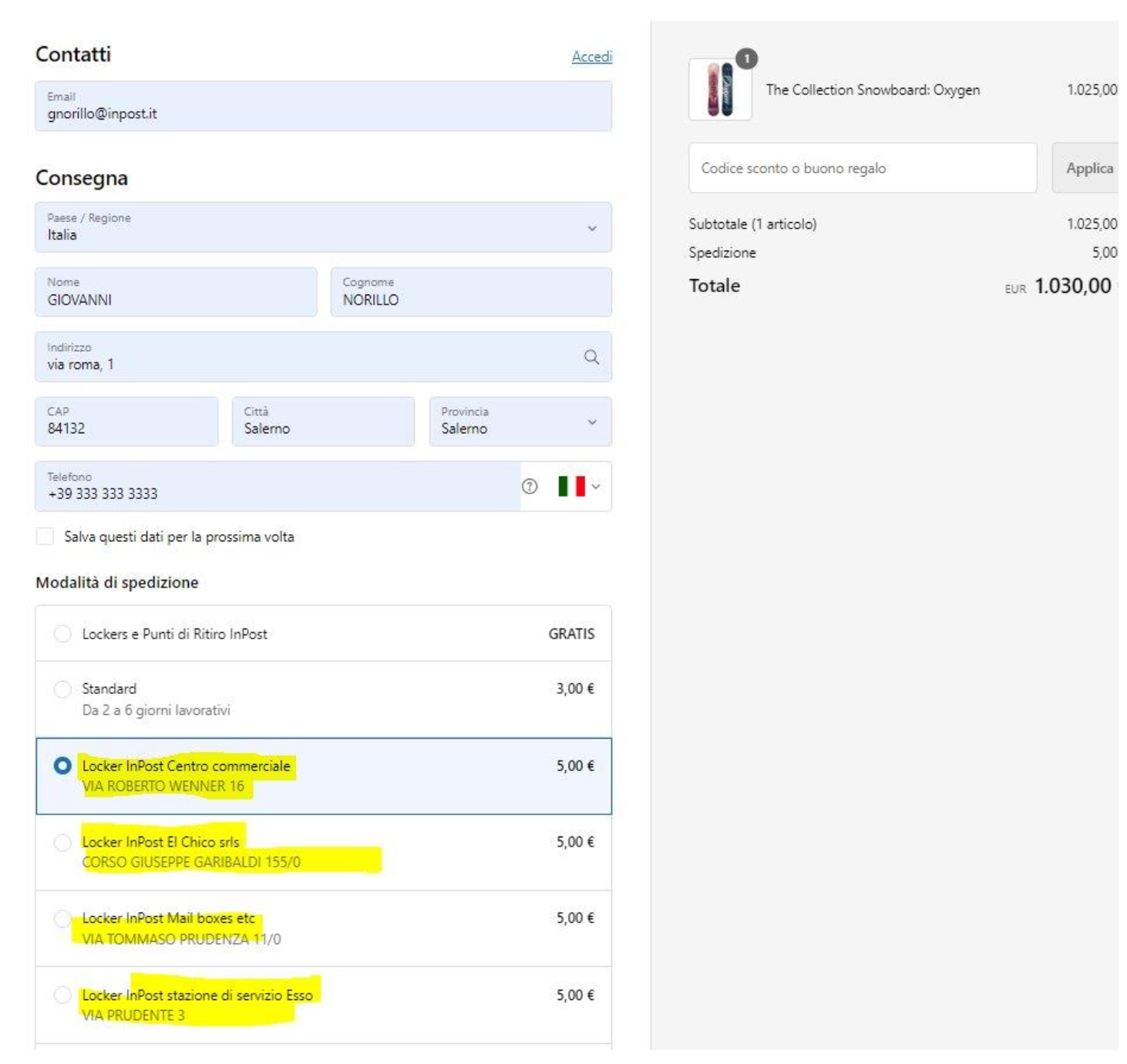Select Lockers e Punti di Ritiro InPost option

(62, 634)
